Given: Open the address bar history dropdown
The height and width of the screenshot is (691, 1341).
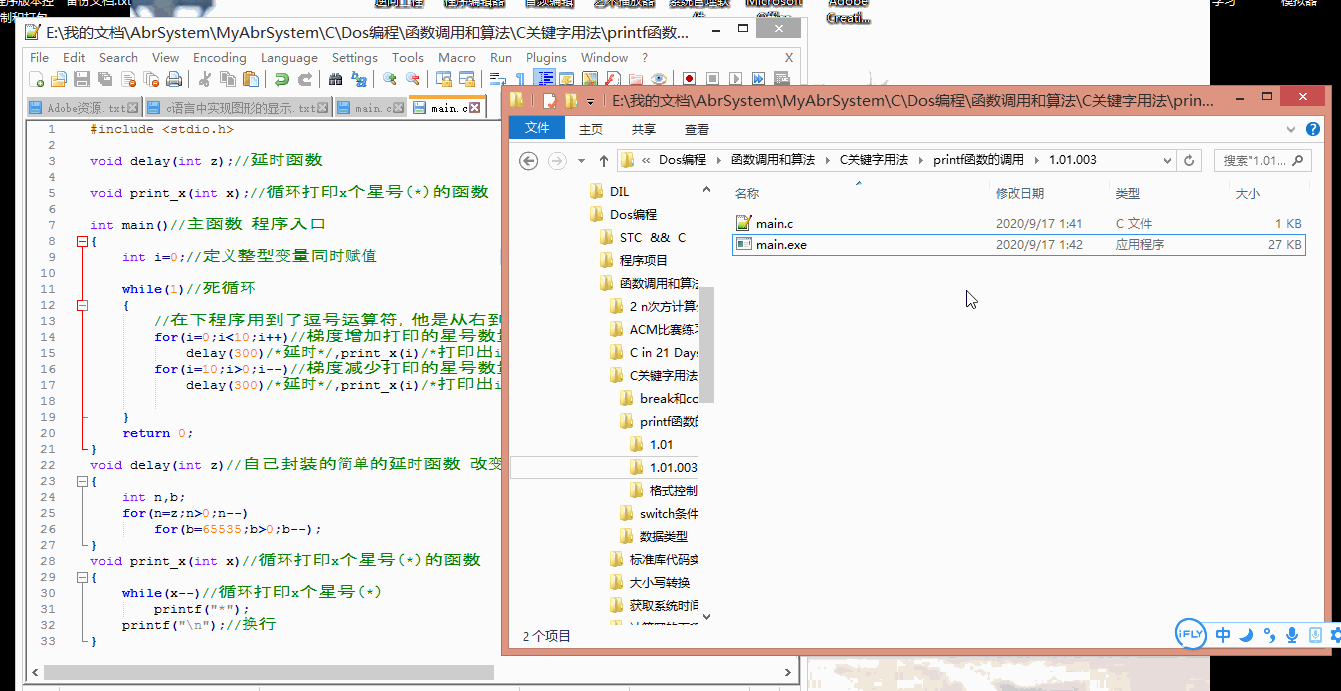Looking at the screenshot, I should pyautogui.click(x=1167, y=160).
